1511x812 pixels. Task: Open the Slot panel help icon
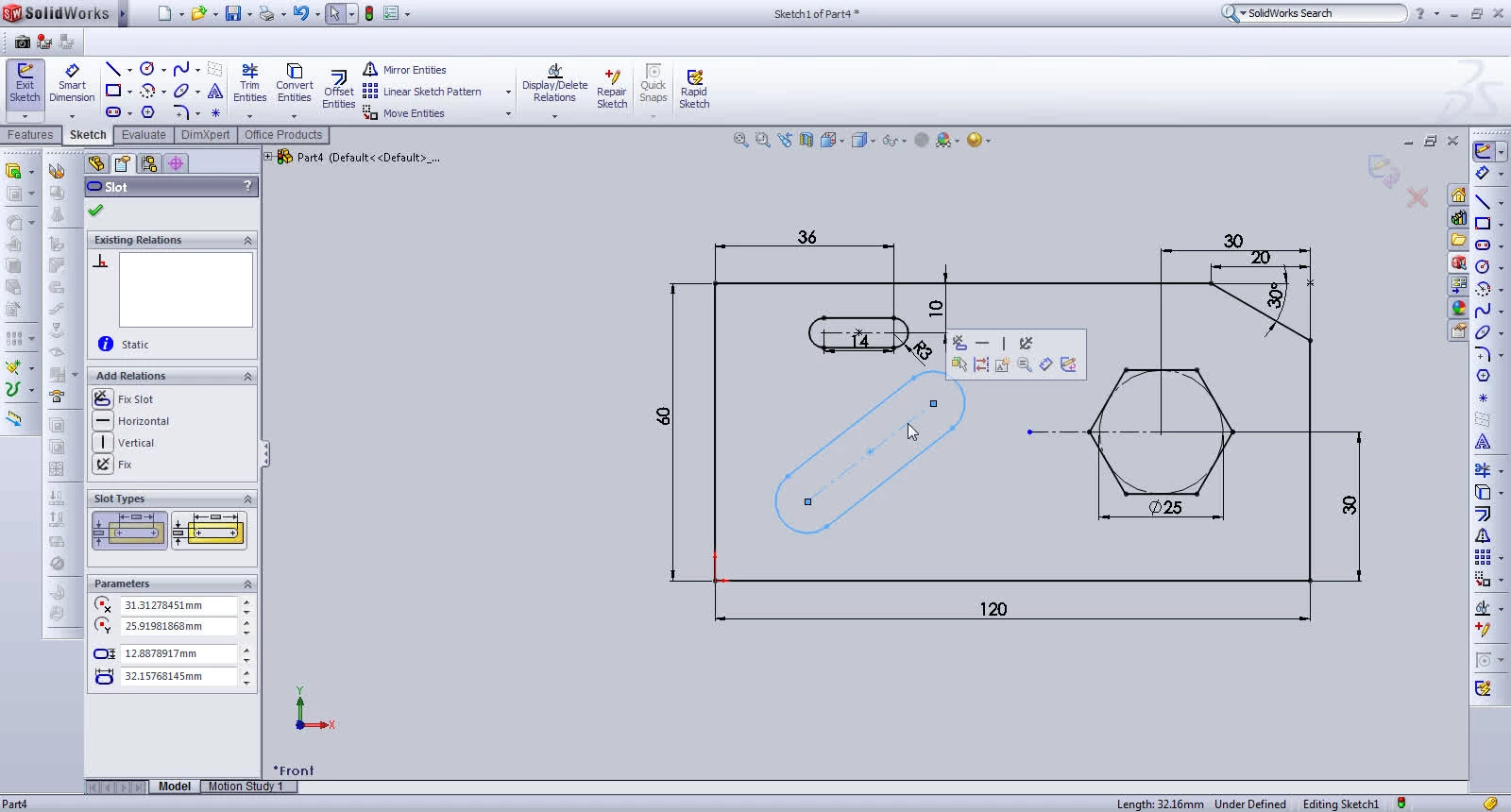coord(247,186)
